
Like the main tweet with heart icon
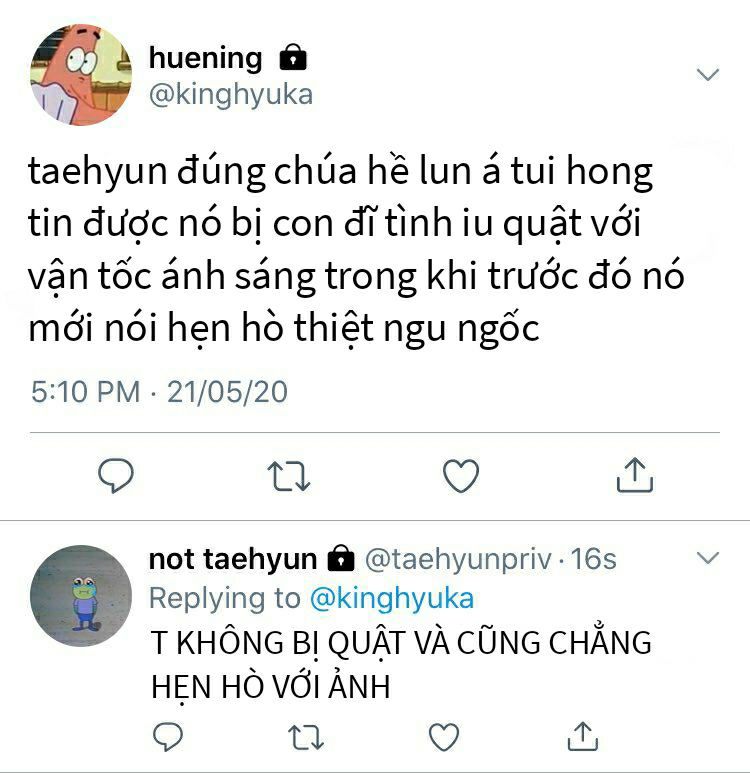(x=461, y=476)
